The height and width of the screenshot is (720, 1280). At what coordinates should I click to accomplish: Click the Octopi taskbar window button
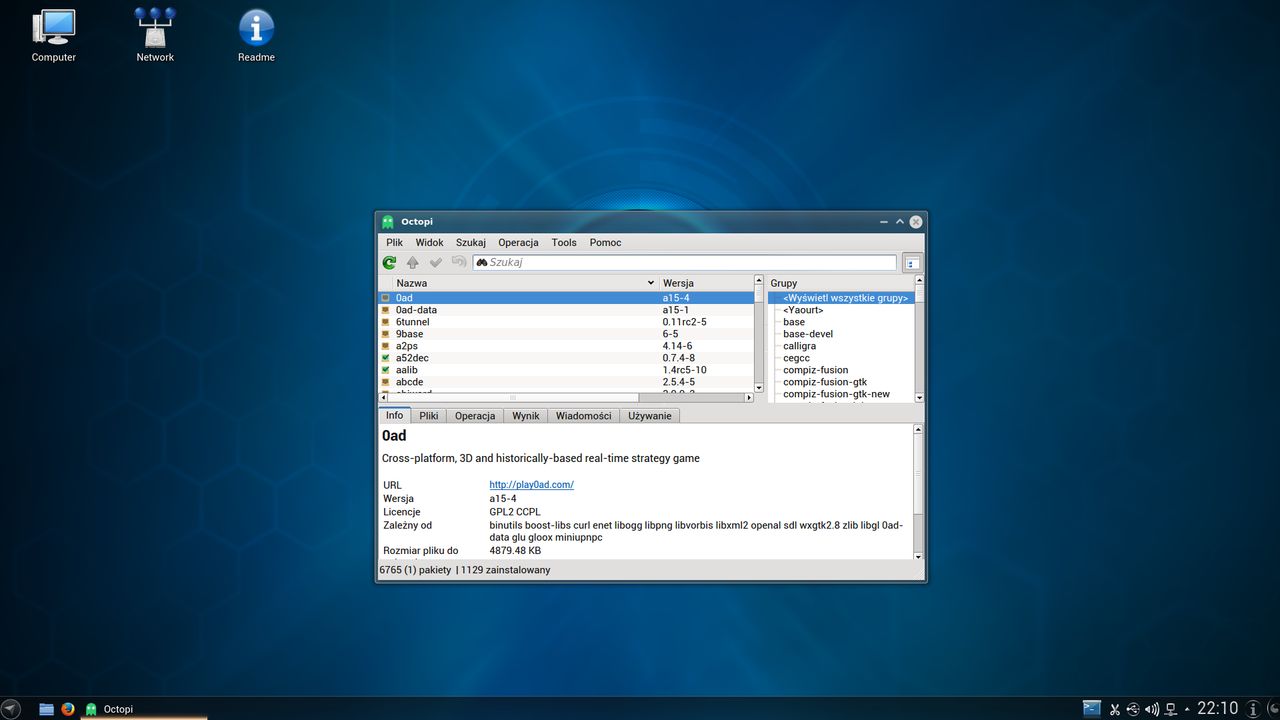(144, 709)
